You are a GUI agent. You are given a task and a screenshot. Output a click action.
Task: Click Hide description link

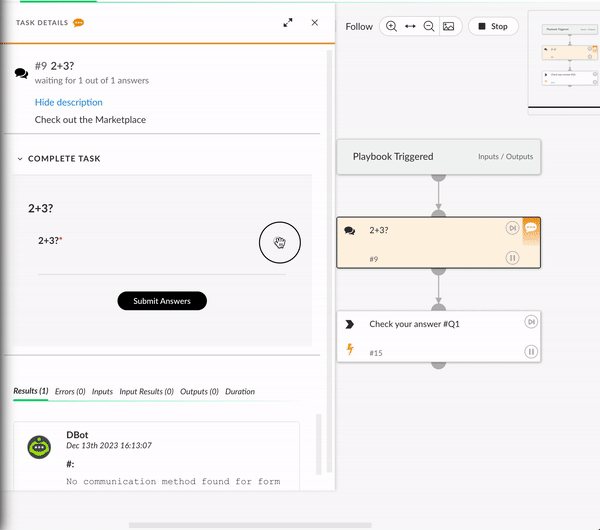click(68, 102)
